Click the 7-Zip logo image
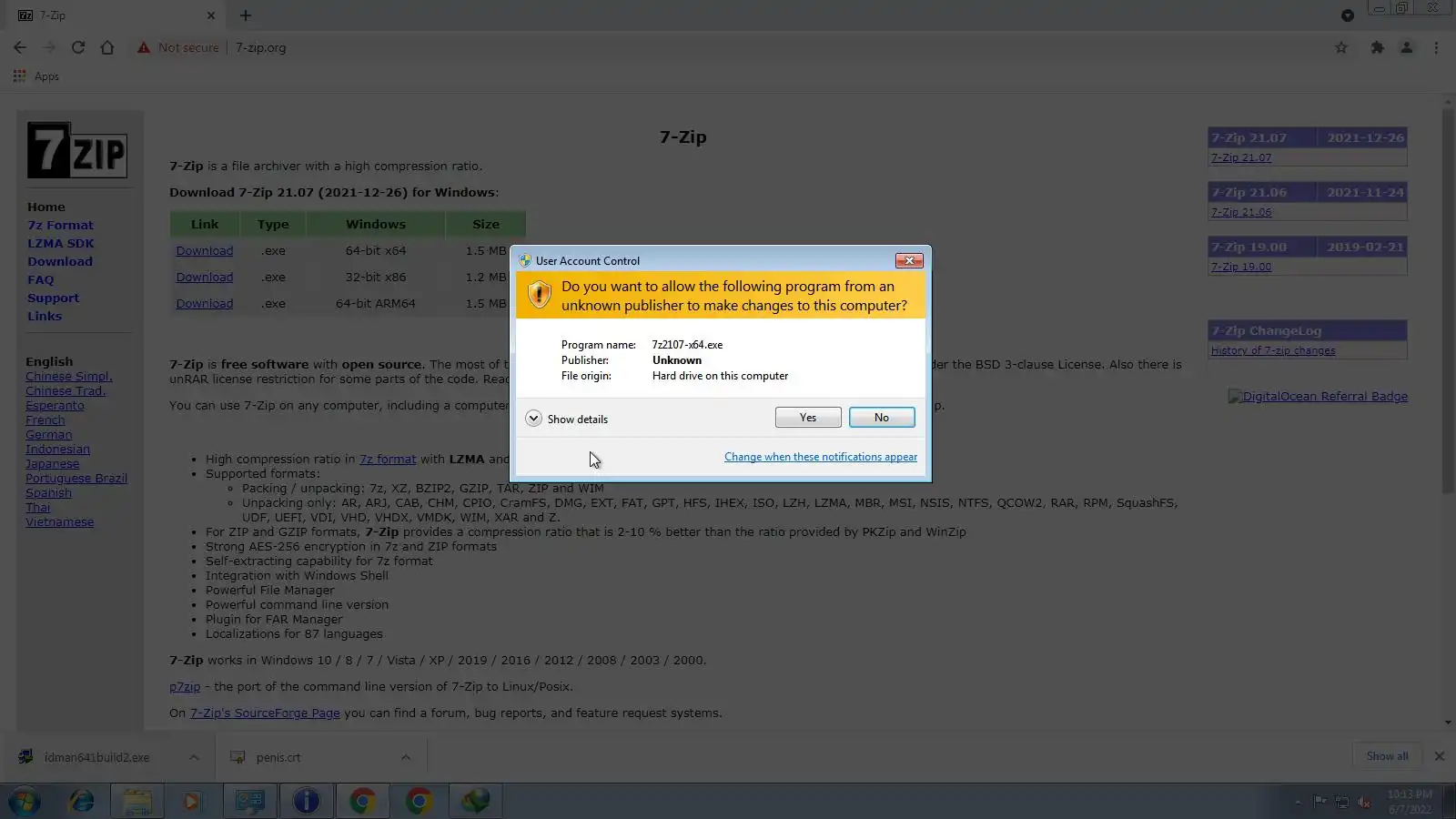1456x819 pixels. click(77, 150)
